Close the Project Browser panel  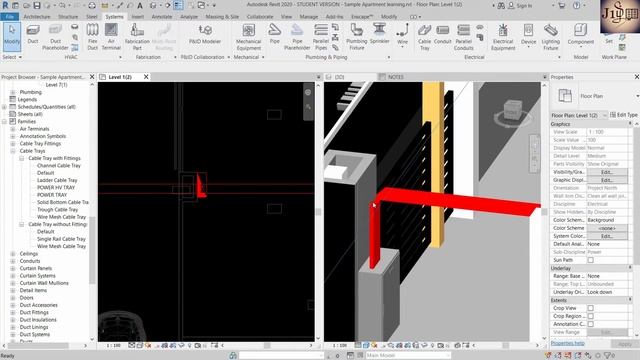[92, 77]
